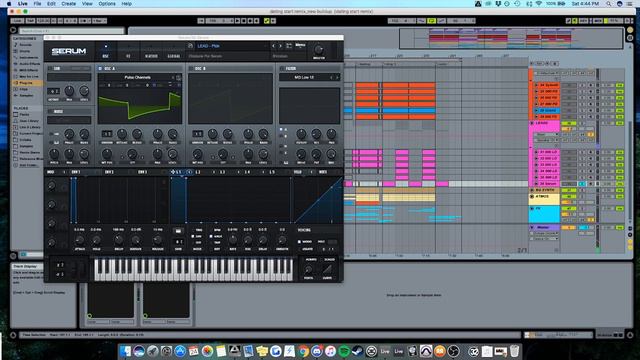Viewport: 640px width, 360px height.
Task: Select ENV mode for the LFO
Action: tap(193, 236)
